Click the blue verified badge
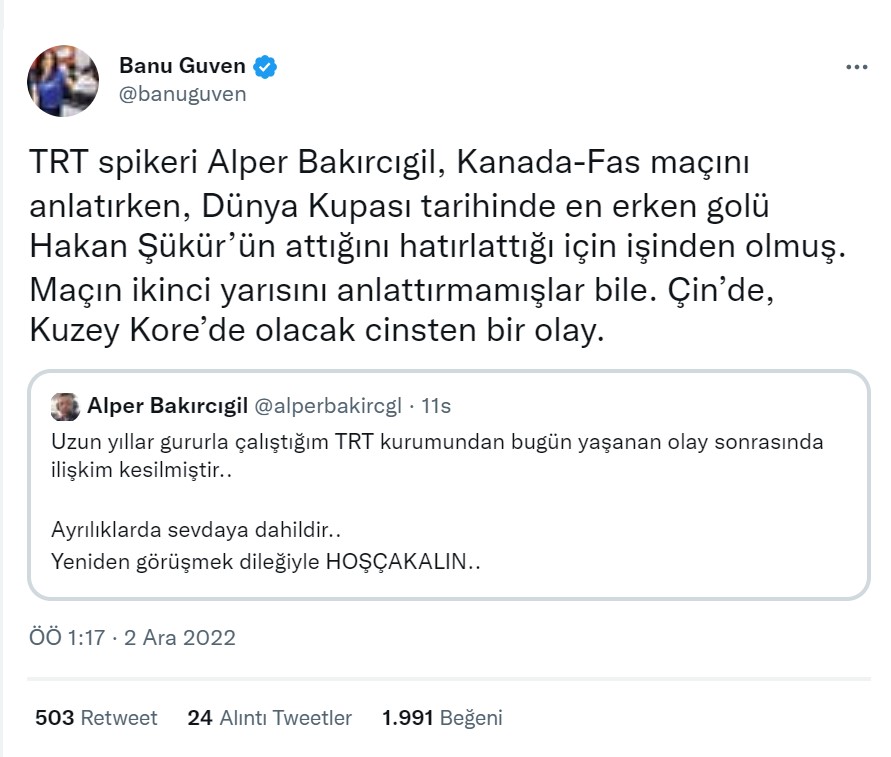The width and height of the screenshot is (891, 757). pyautogui.click(x=265, y=67)
